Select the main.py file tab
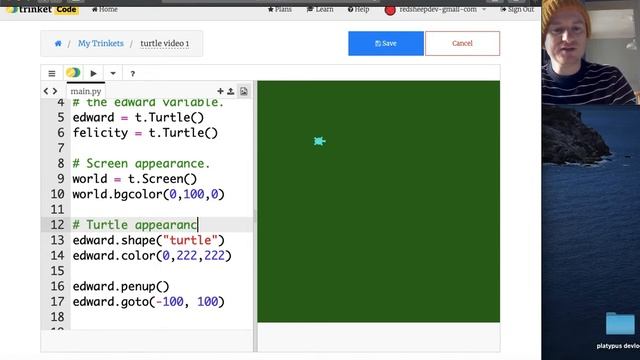Screen dimensions: 640x360 [86, 91]
